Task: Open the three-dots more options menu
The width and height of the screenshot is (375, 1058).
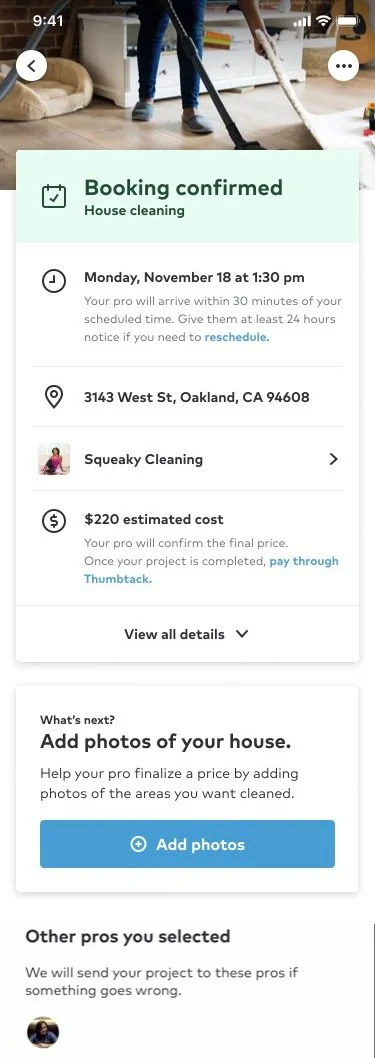Action: point(343,65)
